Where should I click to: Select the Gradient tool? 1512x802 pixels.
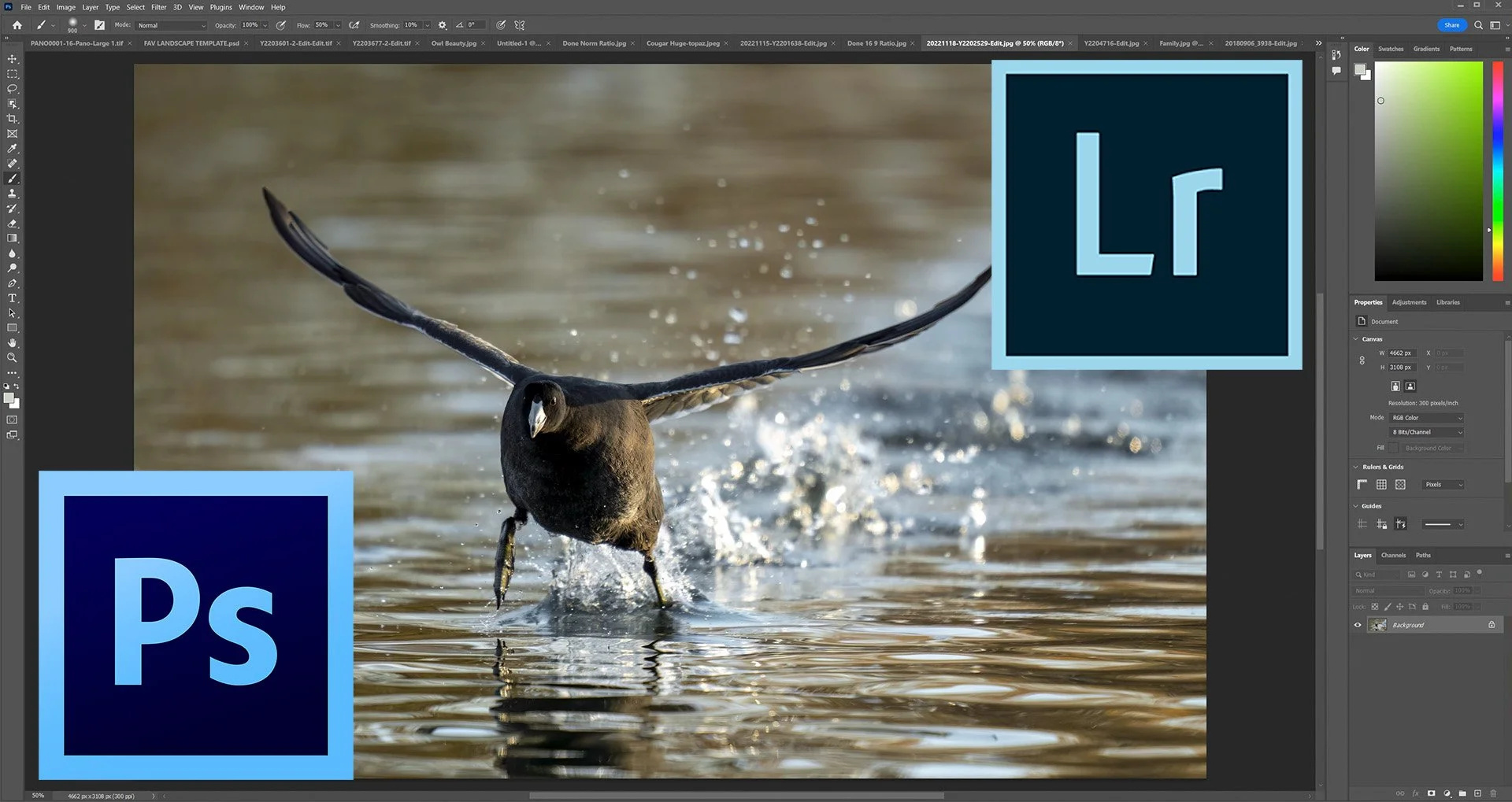tap(12, 238)
